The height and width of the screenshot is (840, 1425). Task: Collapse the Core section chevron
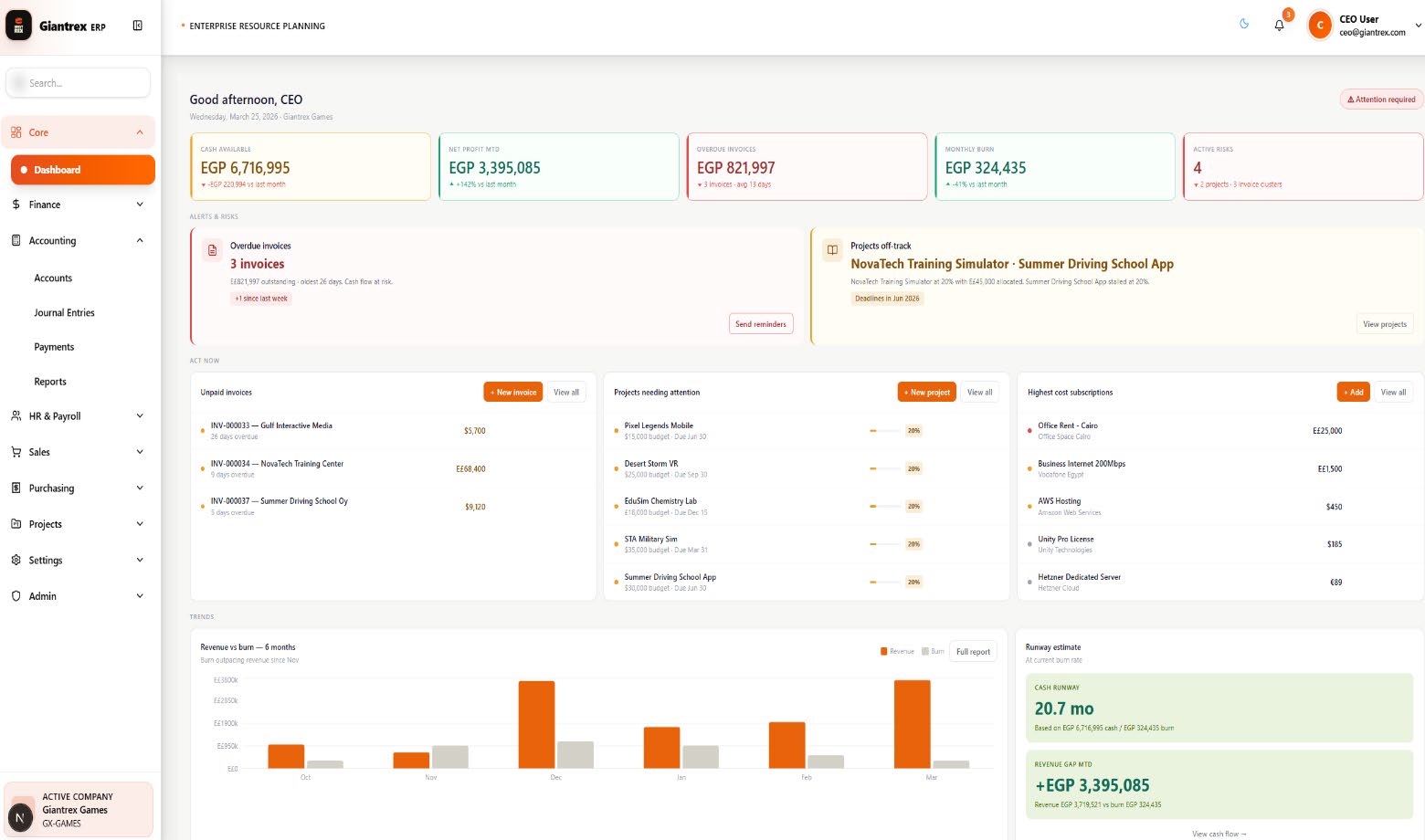tap(140, 132)
